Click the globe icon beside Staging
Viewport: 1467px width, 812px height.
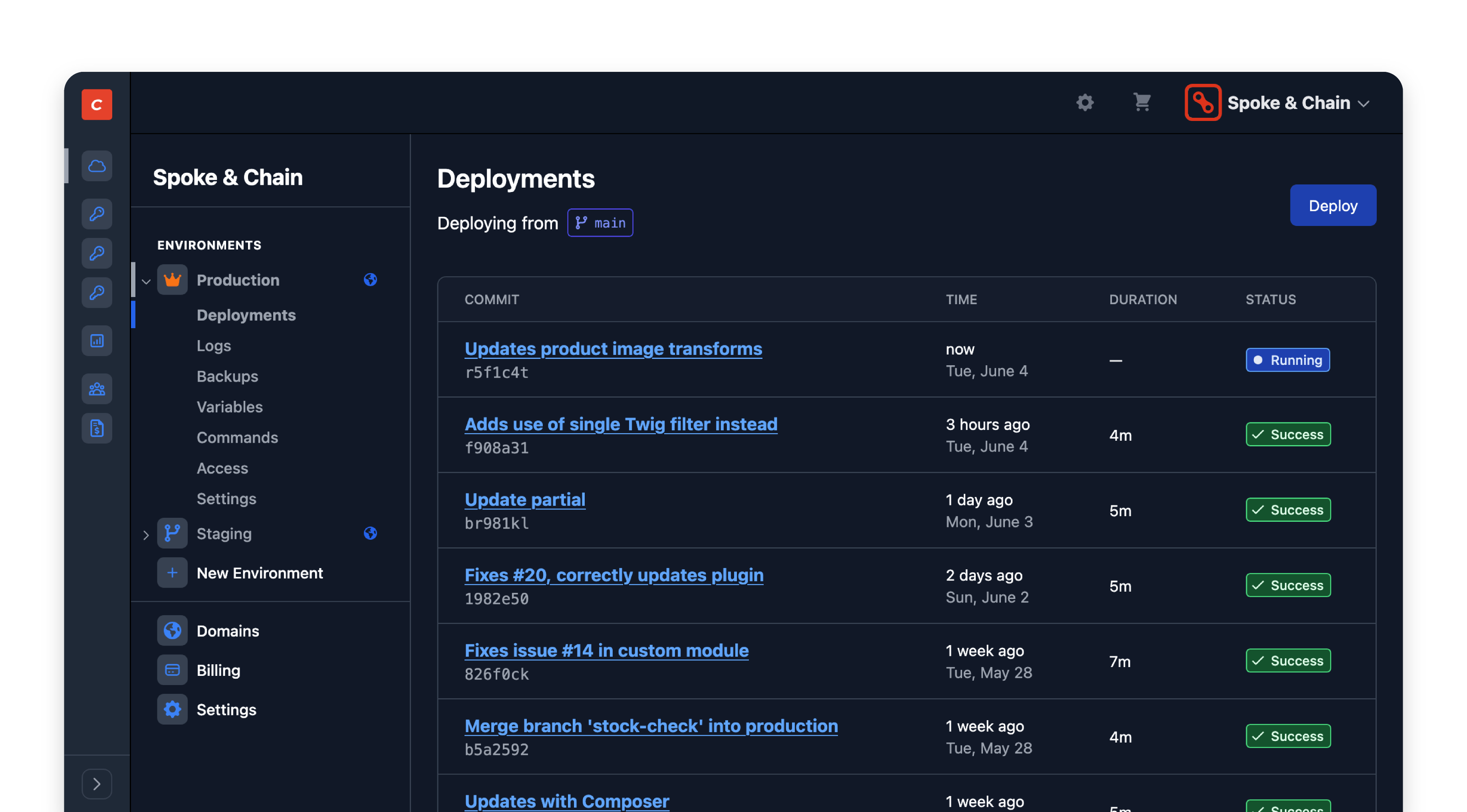(370, 534)
